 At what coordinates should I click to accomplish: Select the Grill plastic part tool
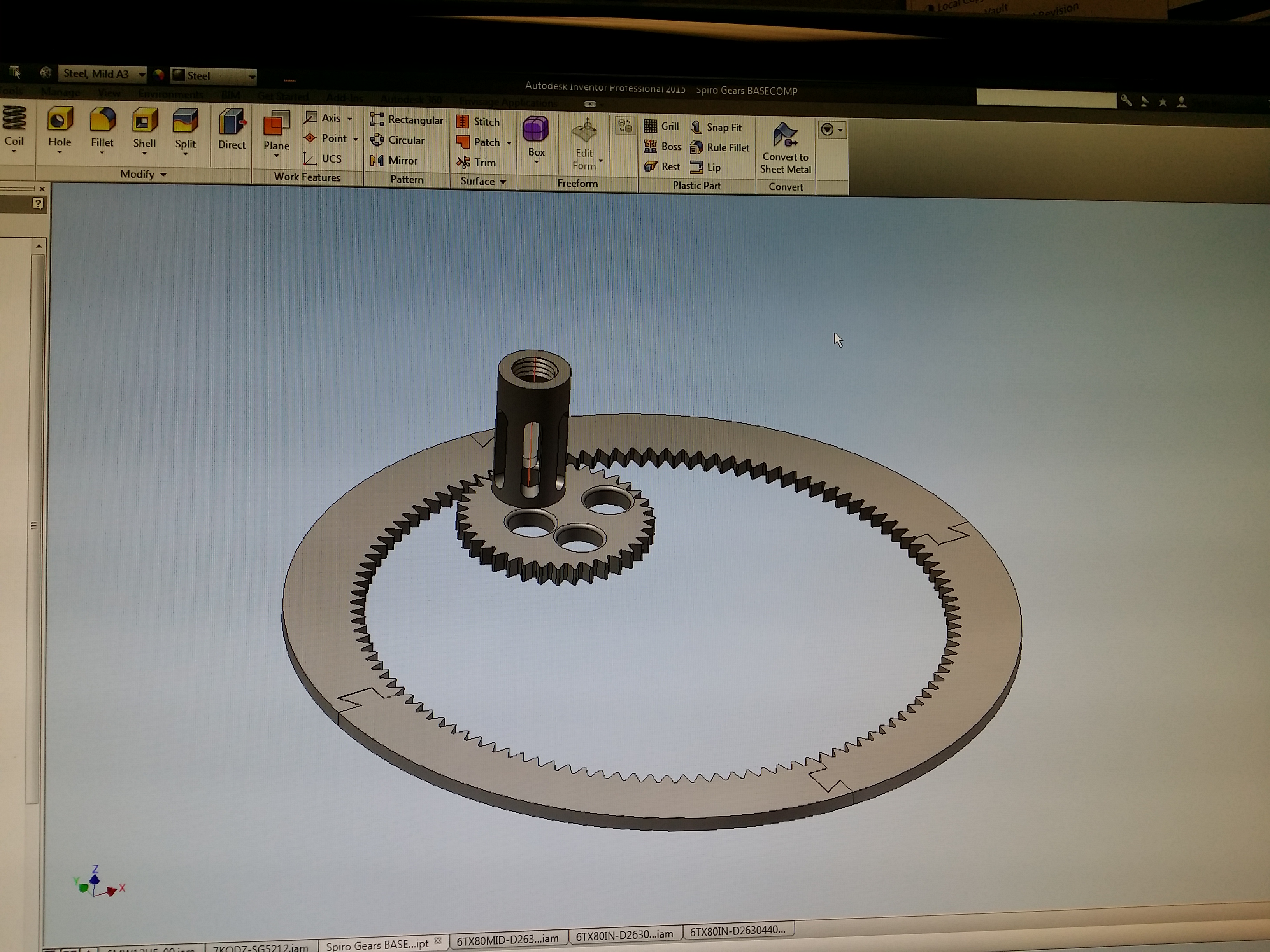tap(661, 126)
